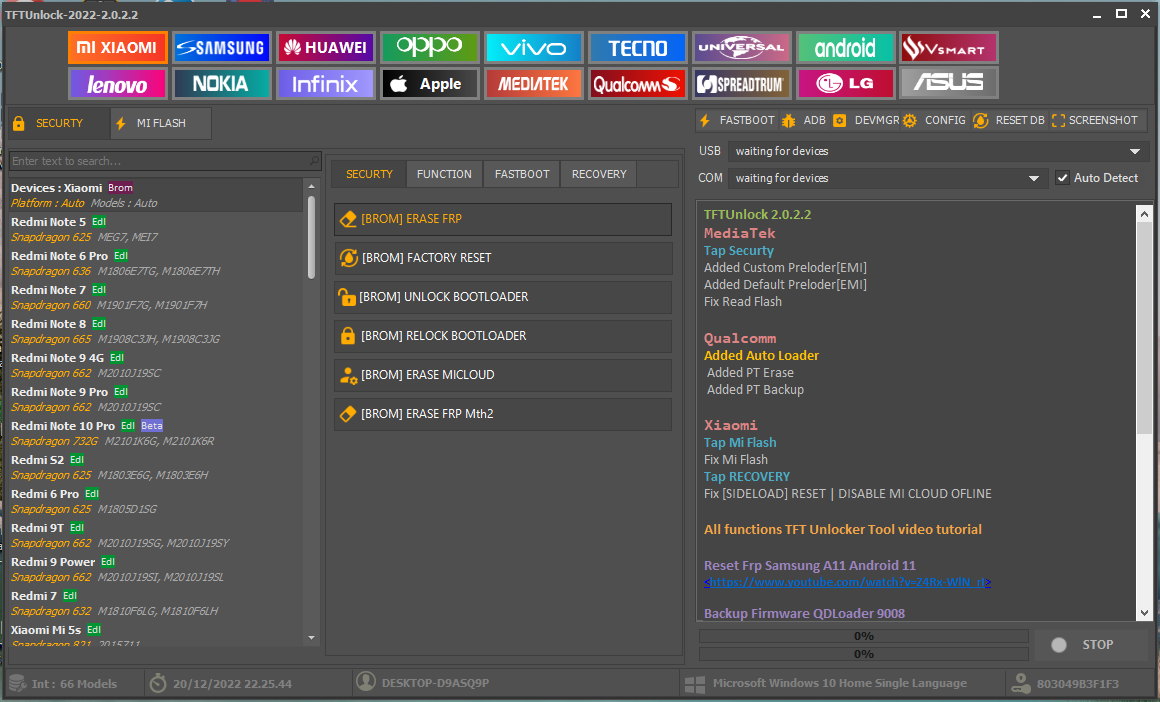Open the CONFIG toolbar item
This screenshot has width=1160, height=702.
[934, 120]
